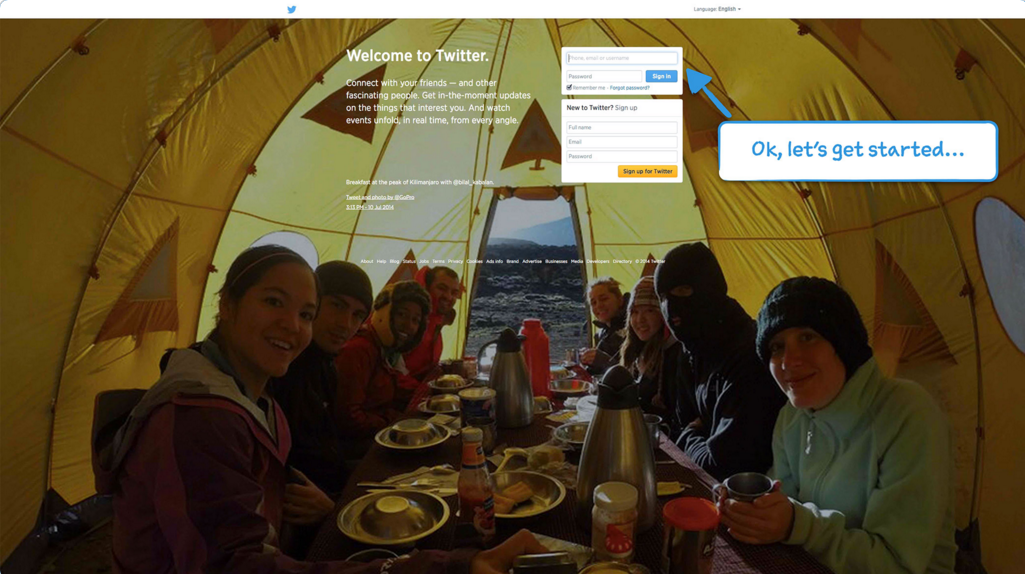The width and height of the screenshot is (1025, 574).
Task: Open the Privacy footer link
Action: click(x=456, y=262)
